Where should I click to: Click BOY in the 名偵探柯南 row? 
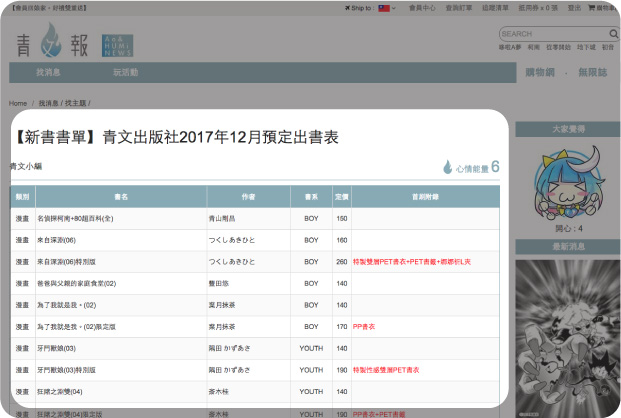tap(311, 219)
